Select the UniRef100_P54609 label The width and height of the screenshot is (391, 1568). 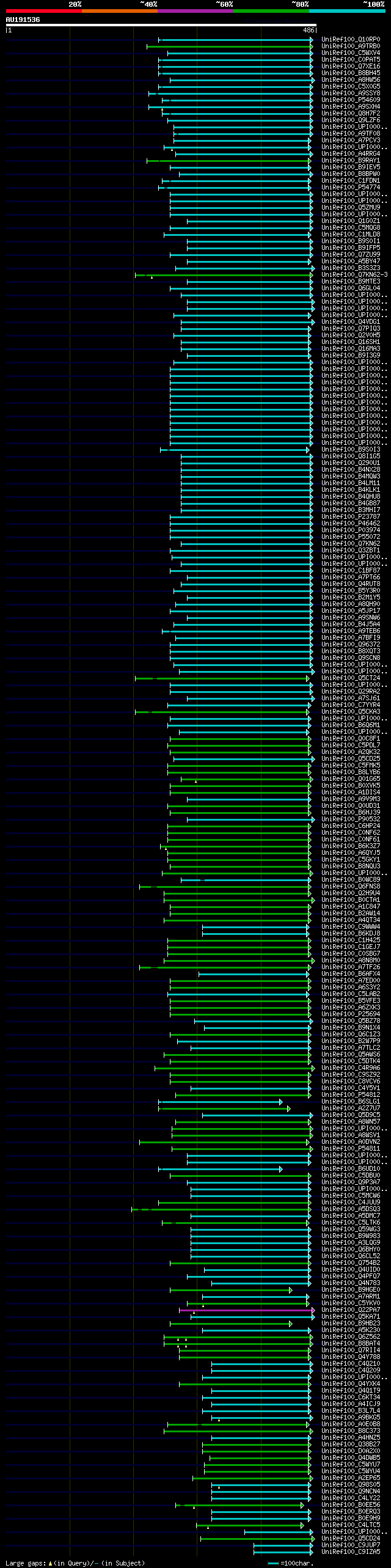(x=351, y=100)
